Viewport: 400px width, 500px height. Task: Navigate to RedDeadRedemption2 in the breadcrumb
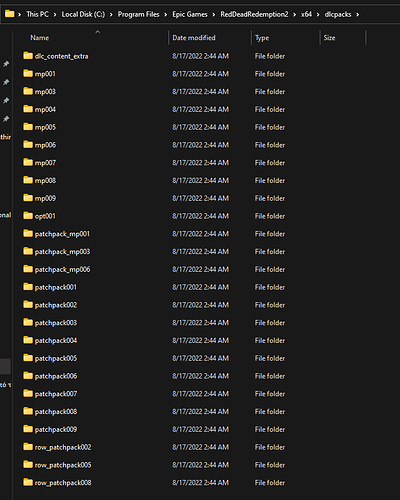click(x=254, y=14)
